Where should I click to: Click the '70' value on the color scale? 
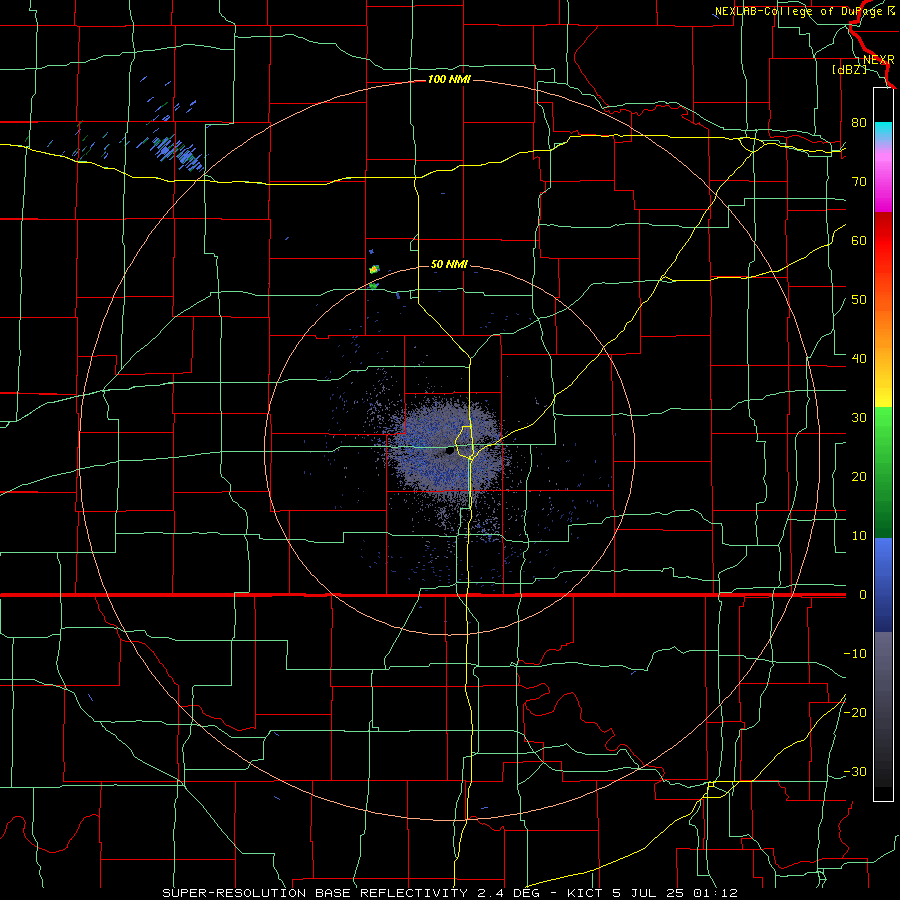click(859, 181)
